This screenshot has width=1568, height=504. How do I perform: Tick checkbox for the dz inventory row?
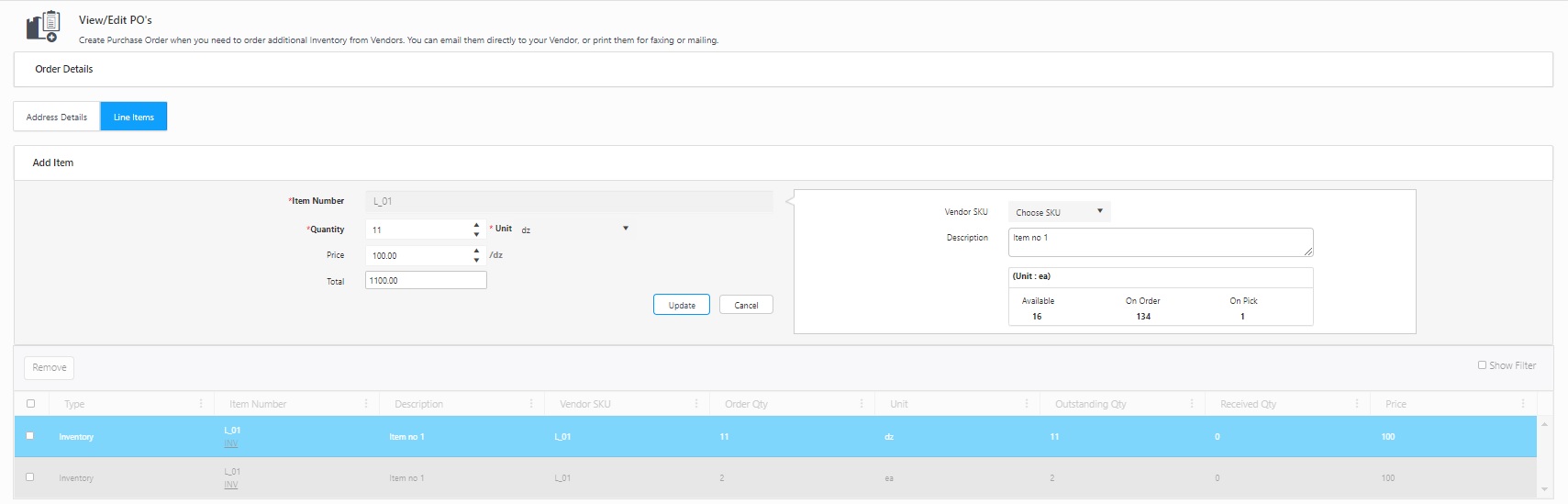pyautogui.click(x=30, y=436)
